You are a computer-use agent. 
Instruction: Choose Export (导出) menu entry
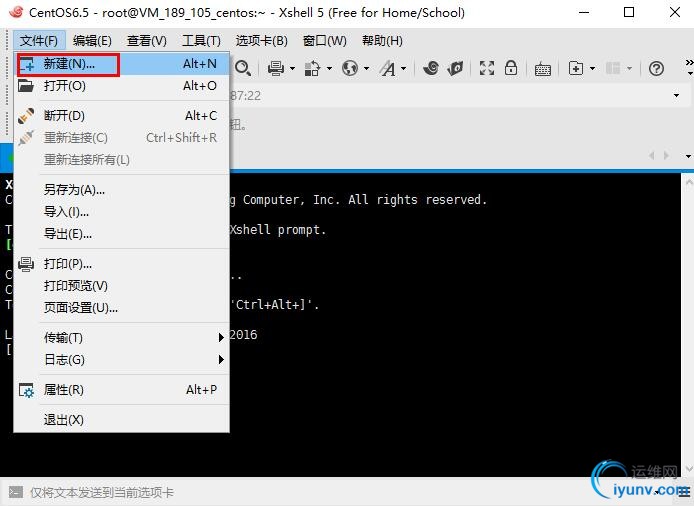122,234
